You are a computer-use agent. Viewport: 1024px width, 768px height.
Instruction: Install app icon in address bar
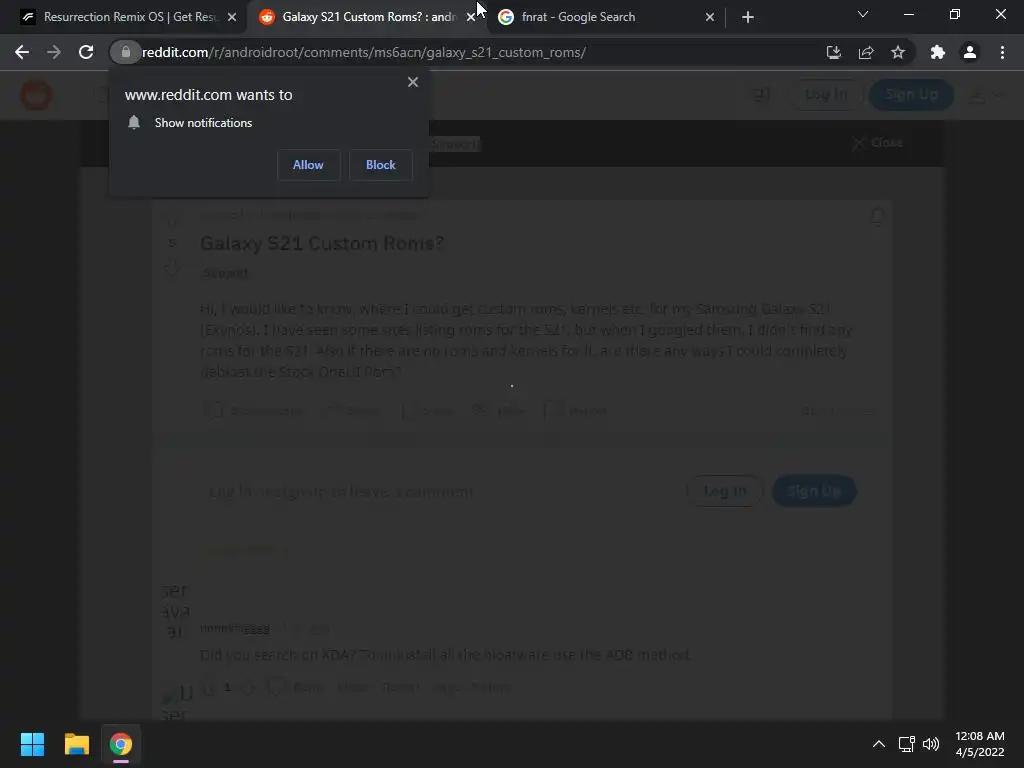pyautogui.click(x=833, y=52)
